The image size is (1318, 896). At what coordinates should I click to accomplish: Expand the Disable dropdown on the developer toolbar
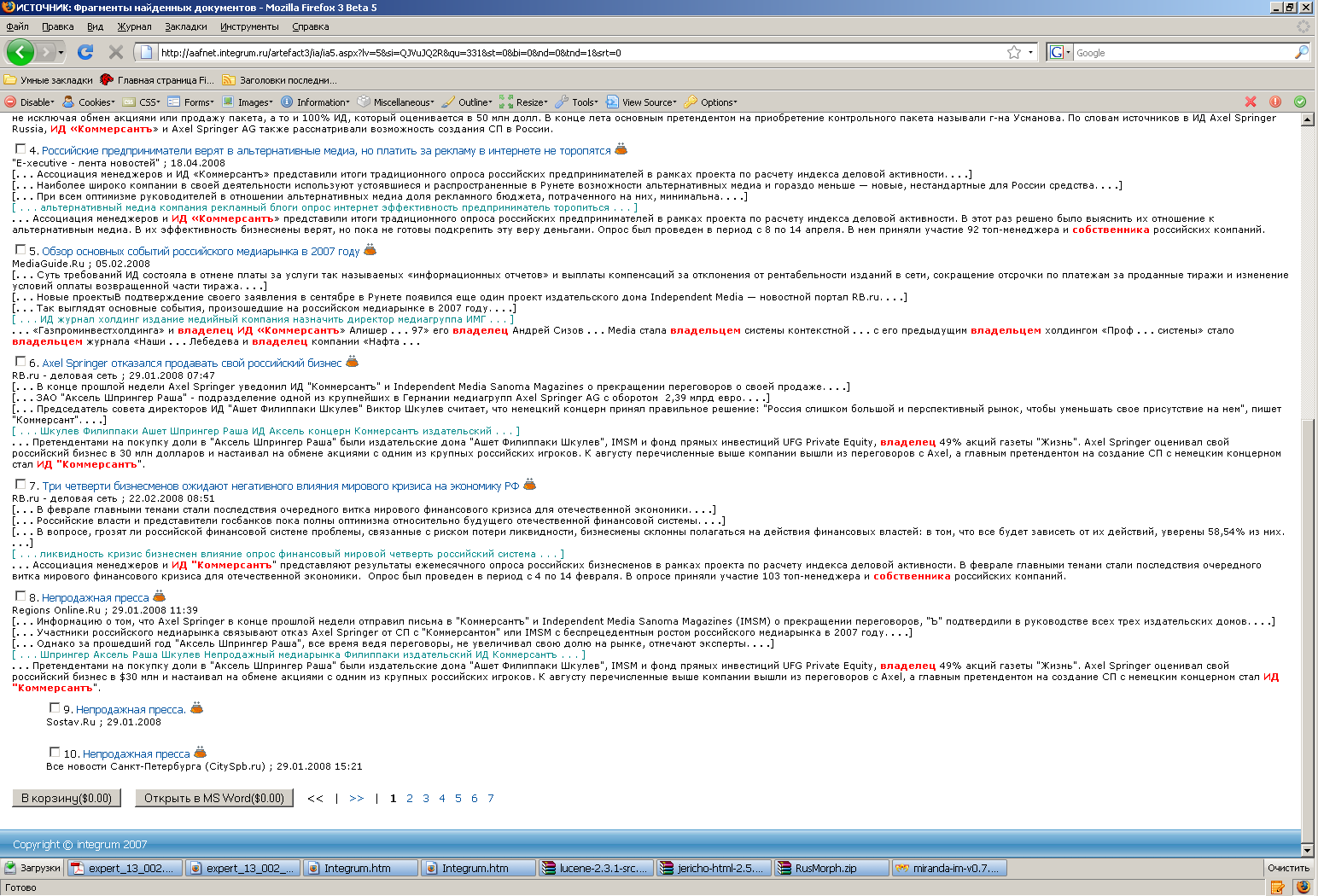click(29, 102)
